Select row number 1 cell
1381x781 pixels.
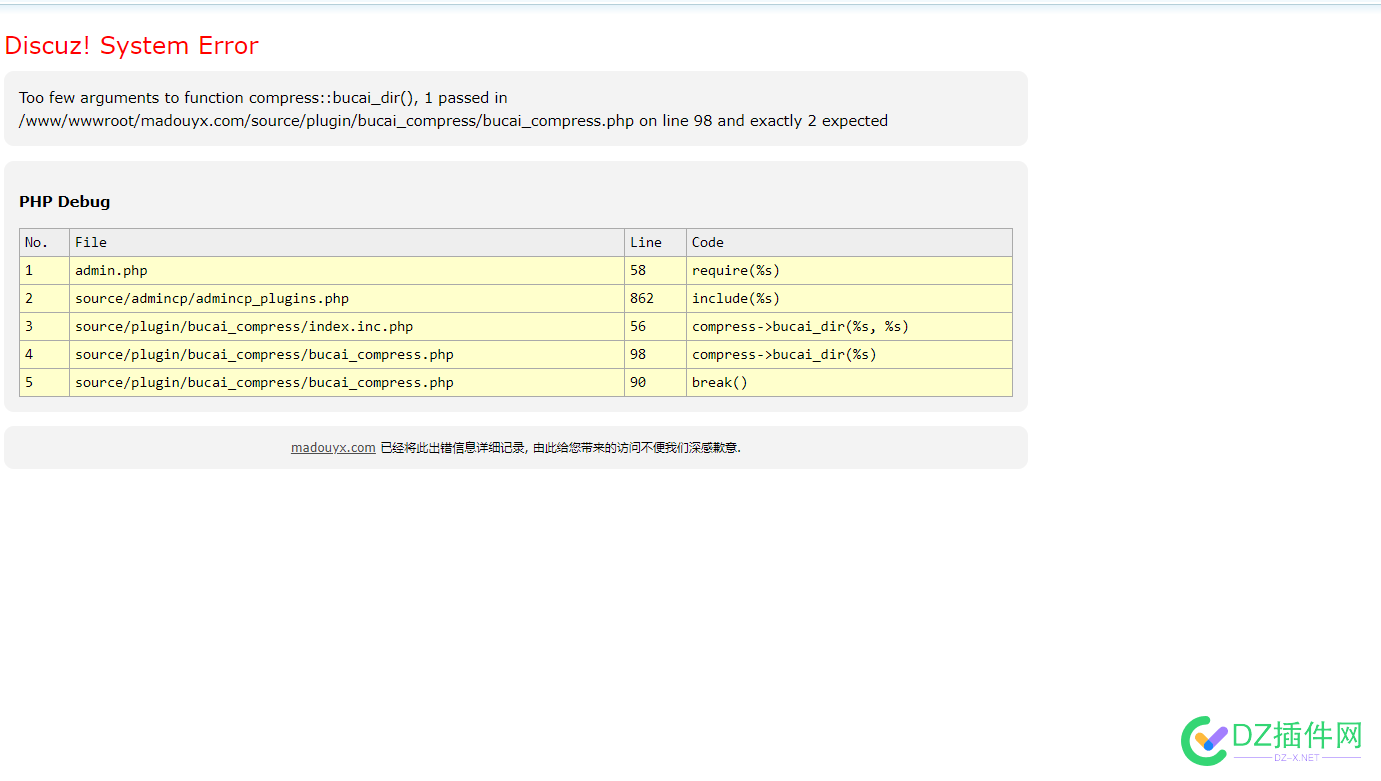tap(44, 270)
